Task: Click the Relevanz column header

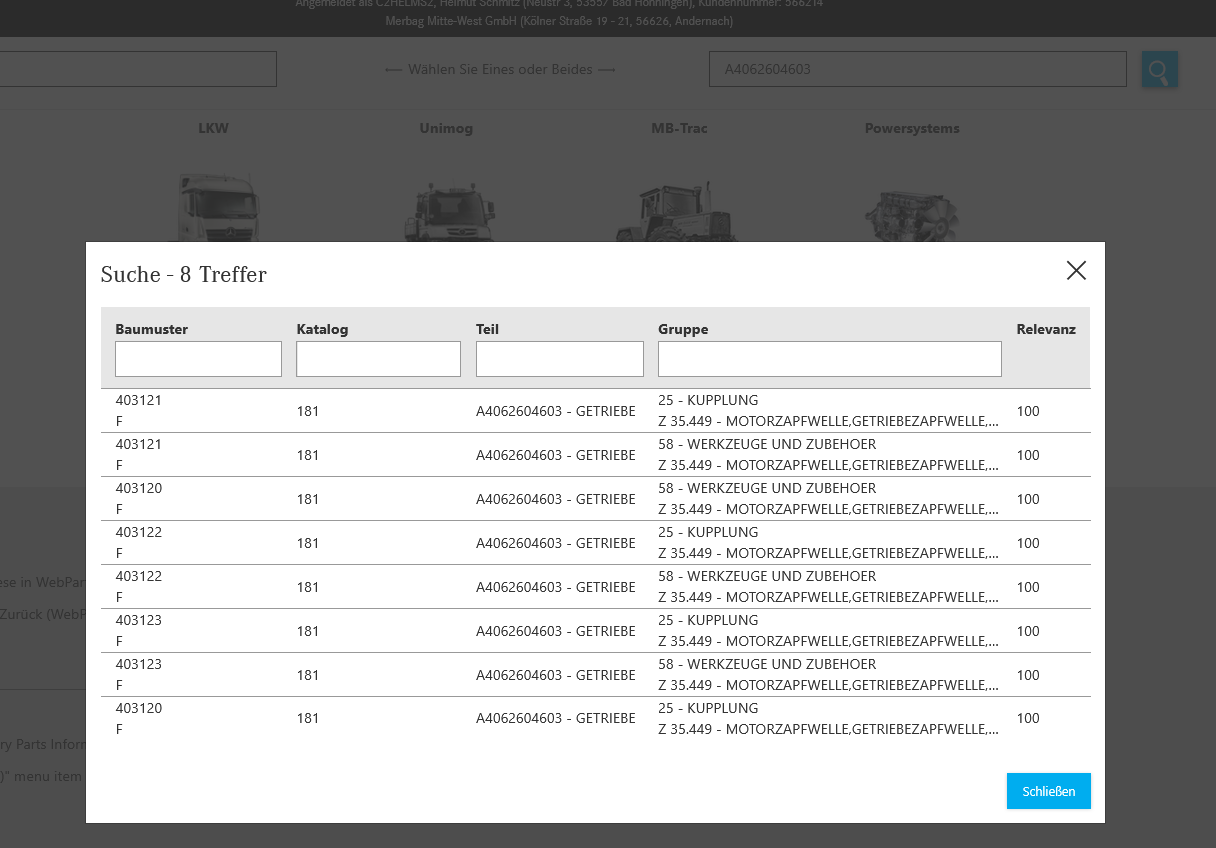Action: tap(1046, 328)
